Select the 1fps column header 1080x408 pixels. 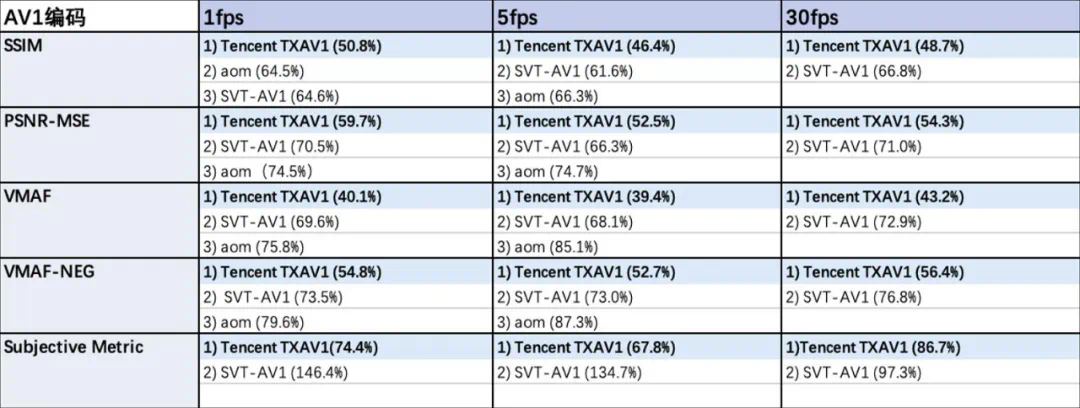coord(222,18)
